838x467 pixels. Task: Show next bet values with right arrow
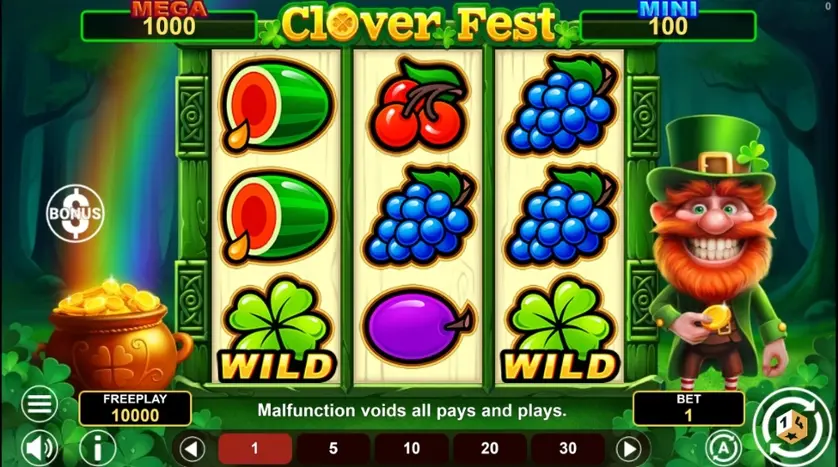(630, 448)
